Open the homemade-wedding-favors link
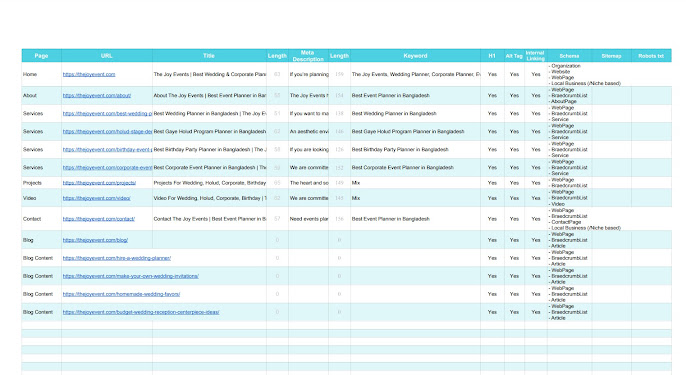Viewport: 686px width, 375px height. tap(121, 294)
